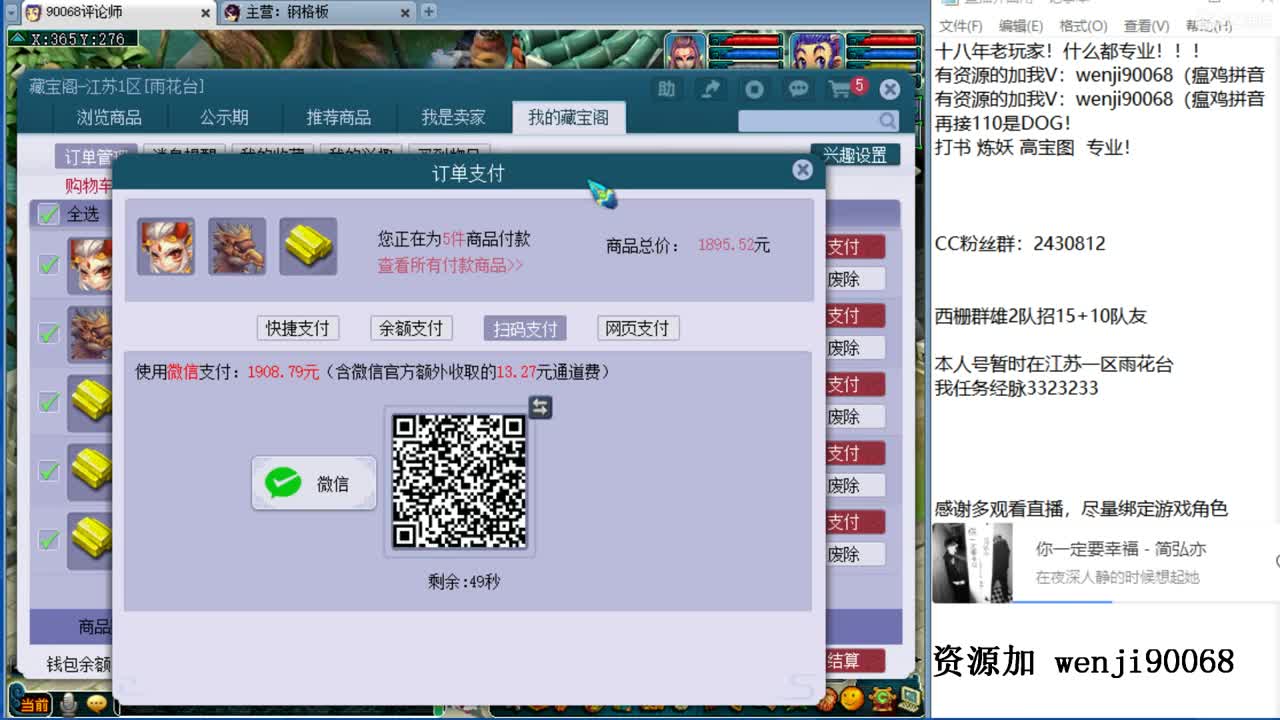This screenshot has height=720, width=1280.
Task: Open a new tab with plus button
Action: pos(429,12)
